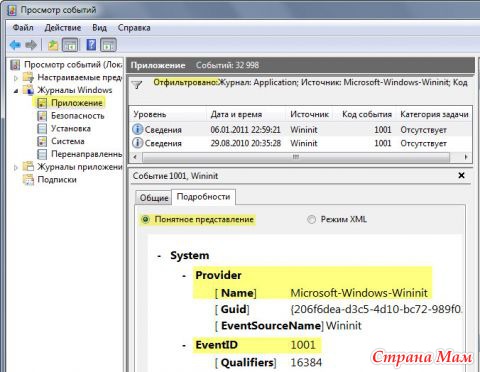Click info icon of the 29.08.2010 event
Screen dimensions: 480x372
(138, 143)
